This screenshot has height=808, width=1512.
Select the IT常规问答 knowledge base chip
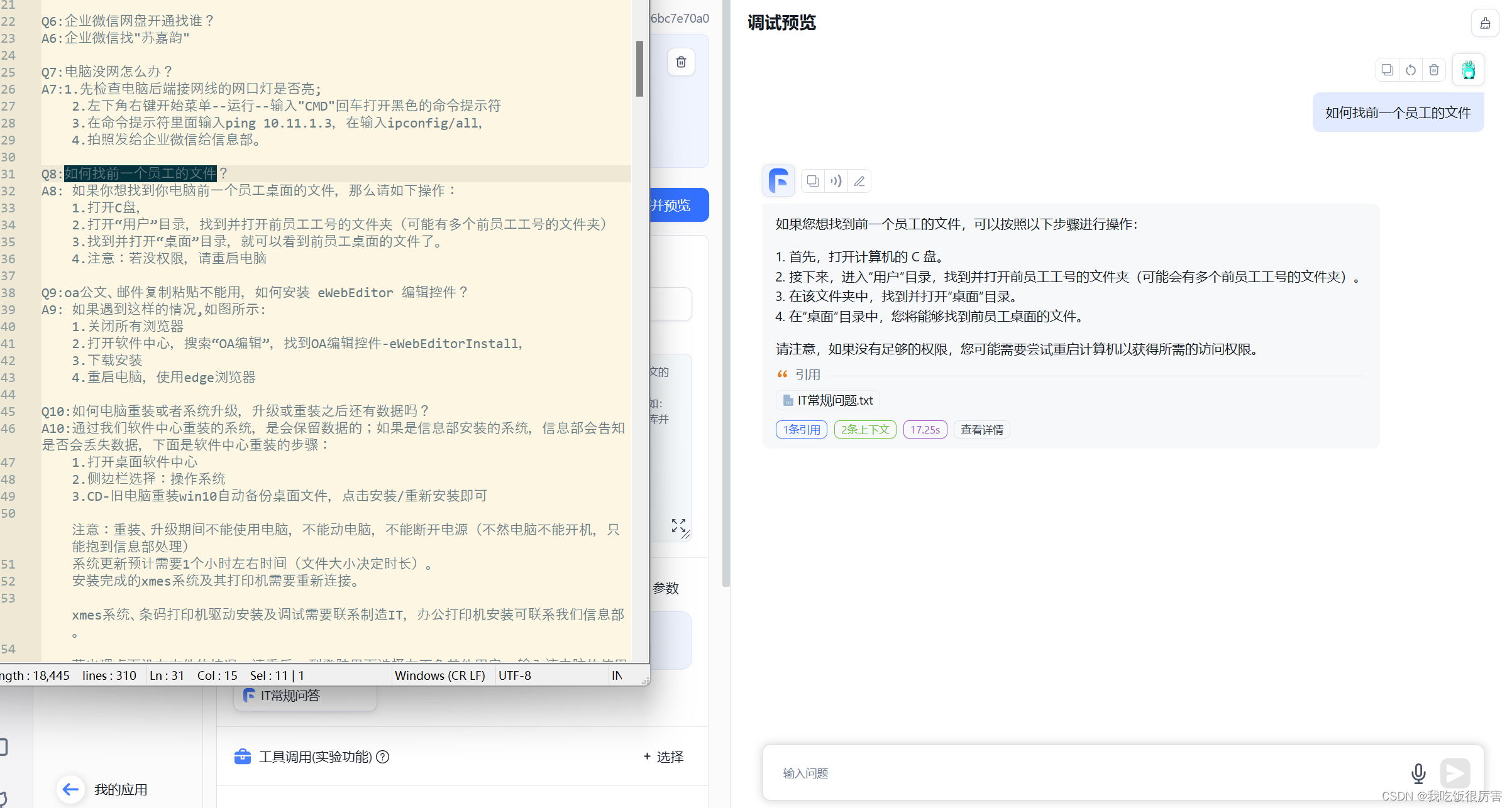coord(306,696)
